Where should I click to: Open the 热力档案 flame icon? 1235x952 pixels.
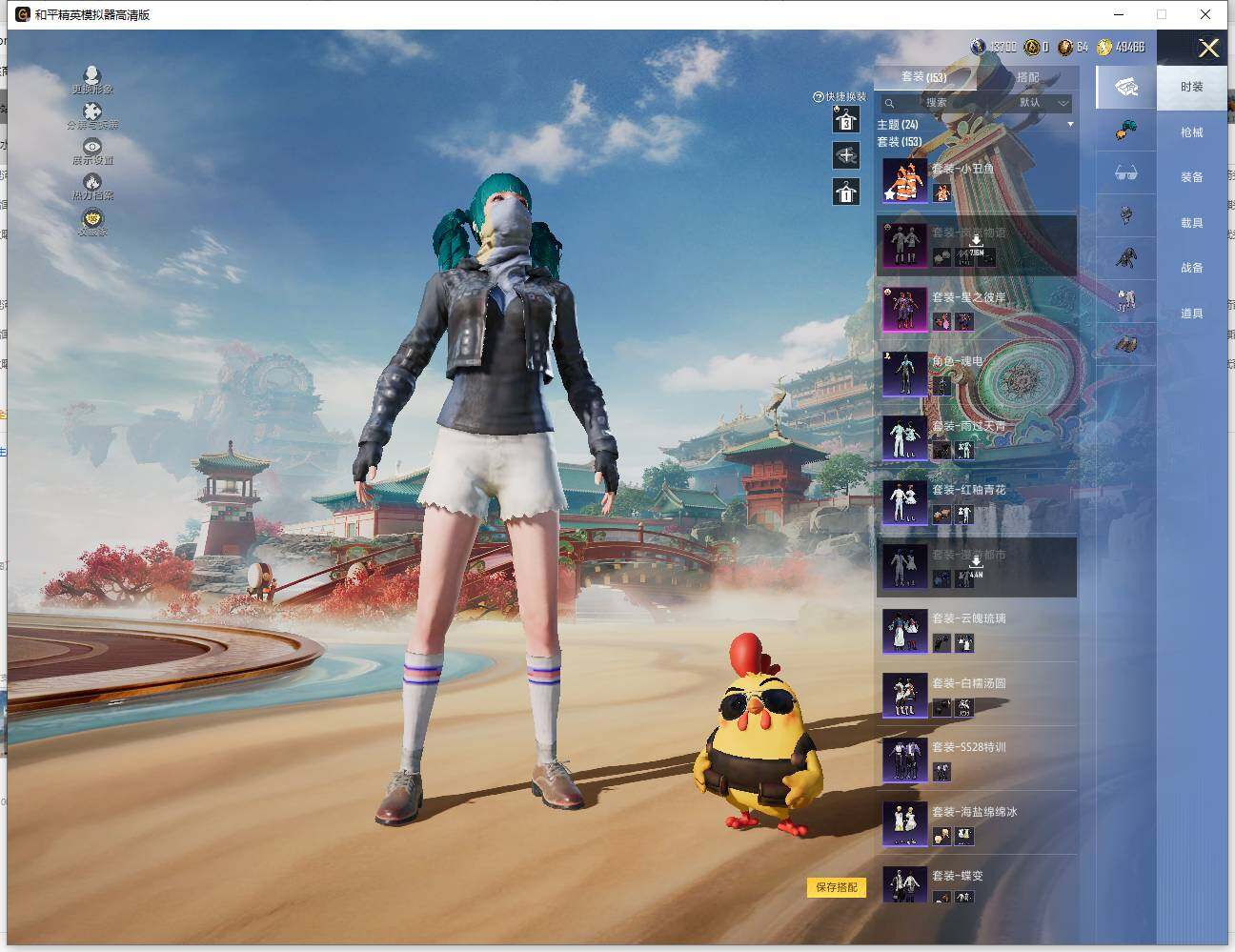pos(92,181)
